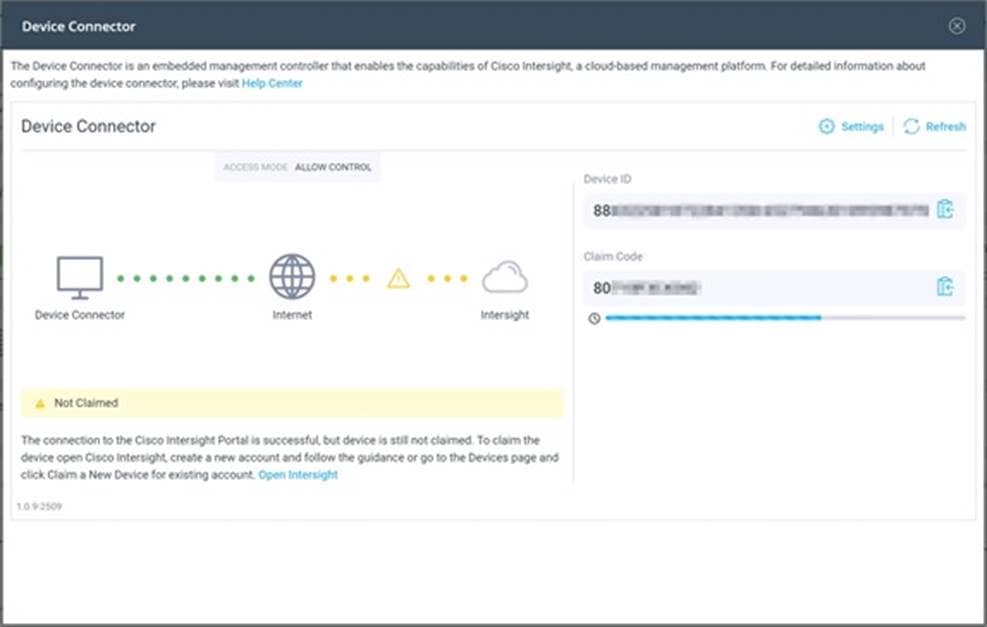Click the Not Claimed warning banner

point(292,403)
